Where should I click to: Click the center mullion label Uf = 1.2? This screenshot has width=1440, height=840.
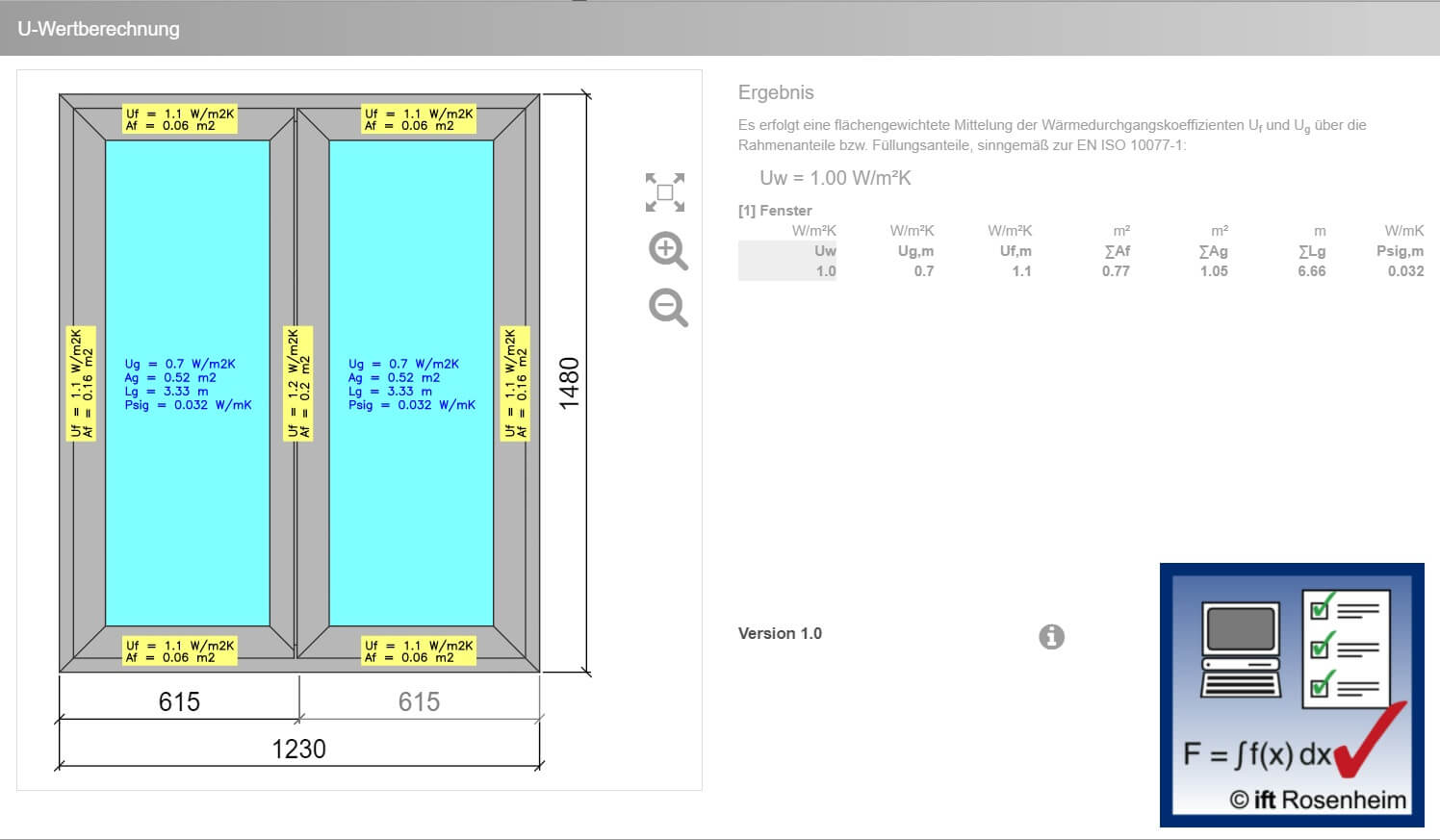(x=298, y=383)
